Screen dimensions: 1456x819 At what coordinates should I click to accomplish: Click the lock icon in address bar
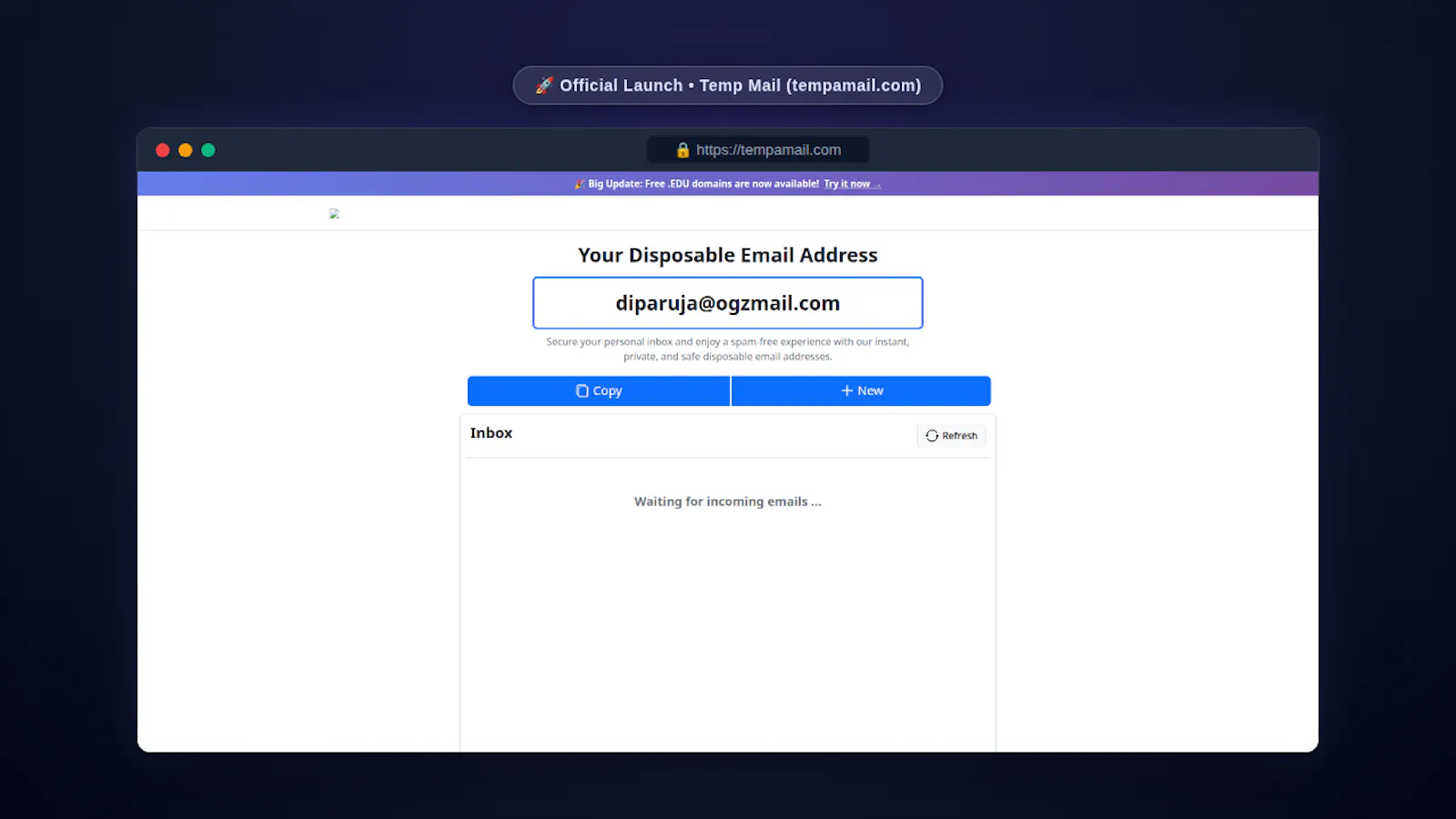683,150
